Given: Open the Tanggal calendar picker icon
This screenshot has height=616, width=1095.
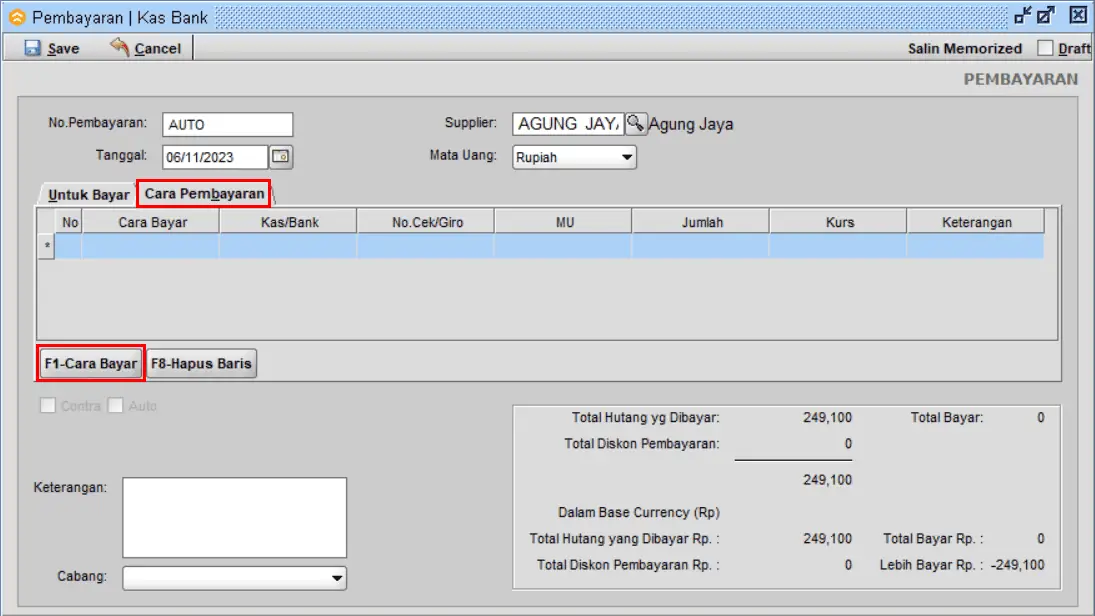Looking at the screenshot, I should click(281, 156).
